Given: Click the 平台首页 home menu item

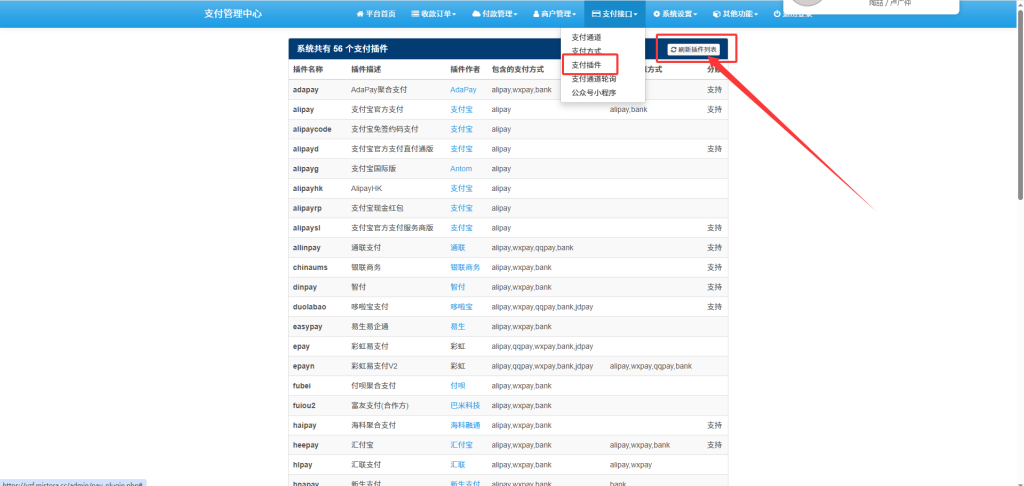Looking at the screenshot, I should pos(375,14).
